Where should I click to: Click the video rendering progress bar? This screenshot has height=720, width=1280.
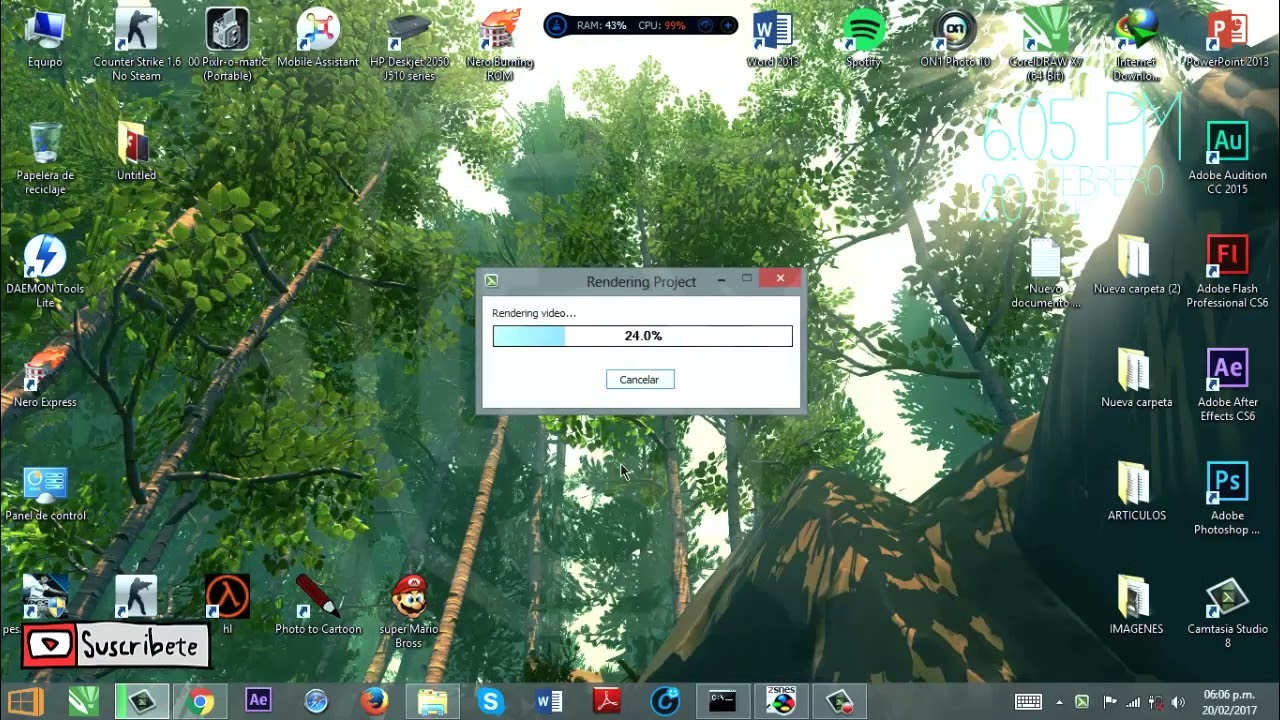point(642,336)
